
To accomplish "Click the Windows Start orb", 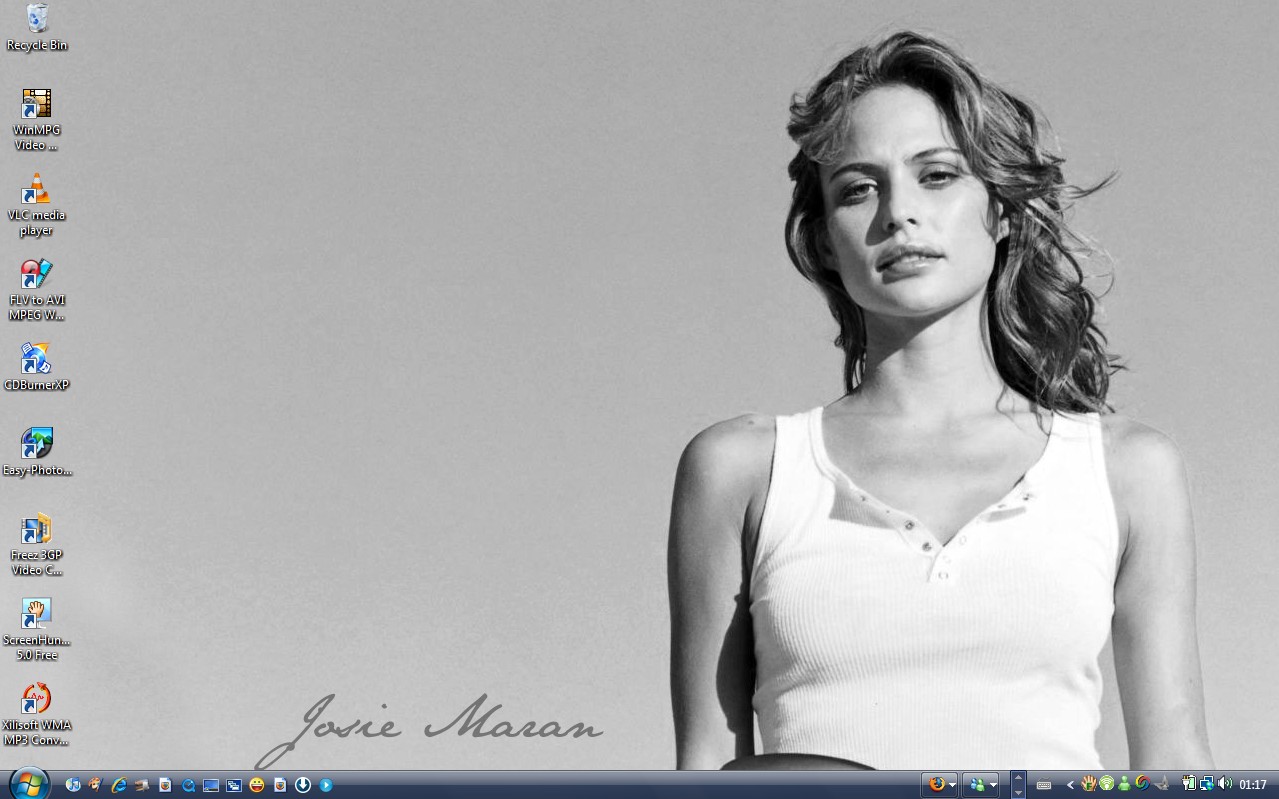I will tap(28, 784).
